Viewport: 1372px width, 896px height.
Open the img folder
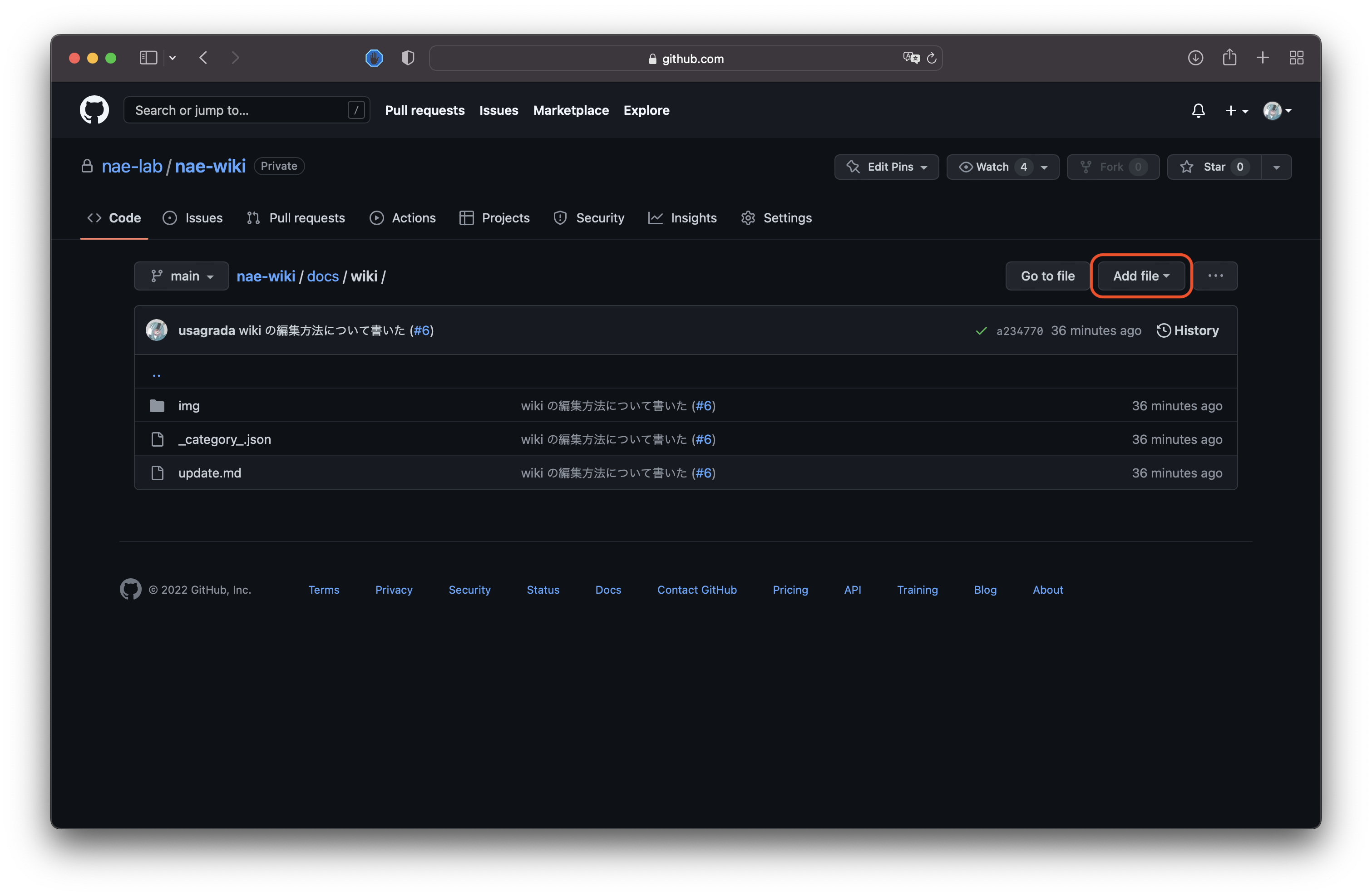point(188,405)
